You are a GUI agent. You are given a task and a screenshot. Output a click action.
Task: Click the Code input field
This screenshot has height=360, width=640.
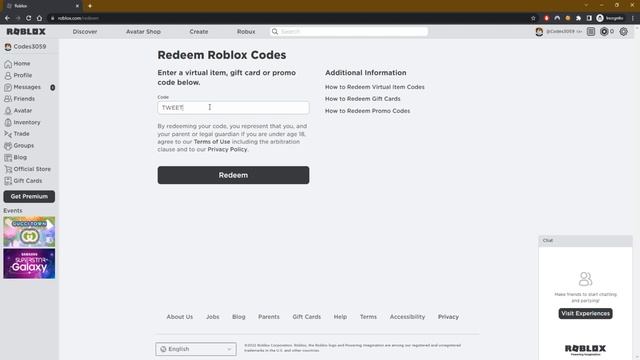pos(233,108)
